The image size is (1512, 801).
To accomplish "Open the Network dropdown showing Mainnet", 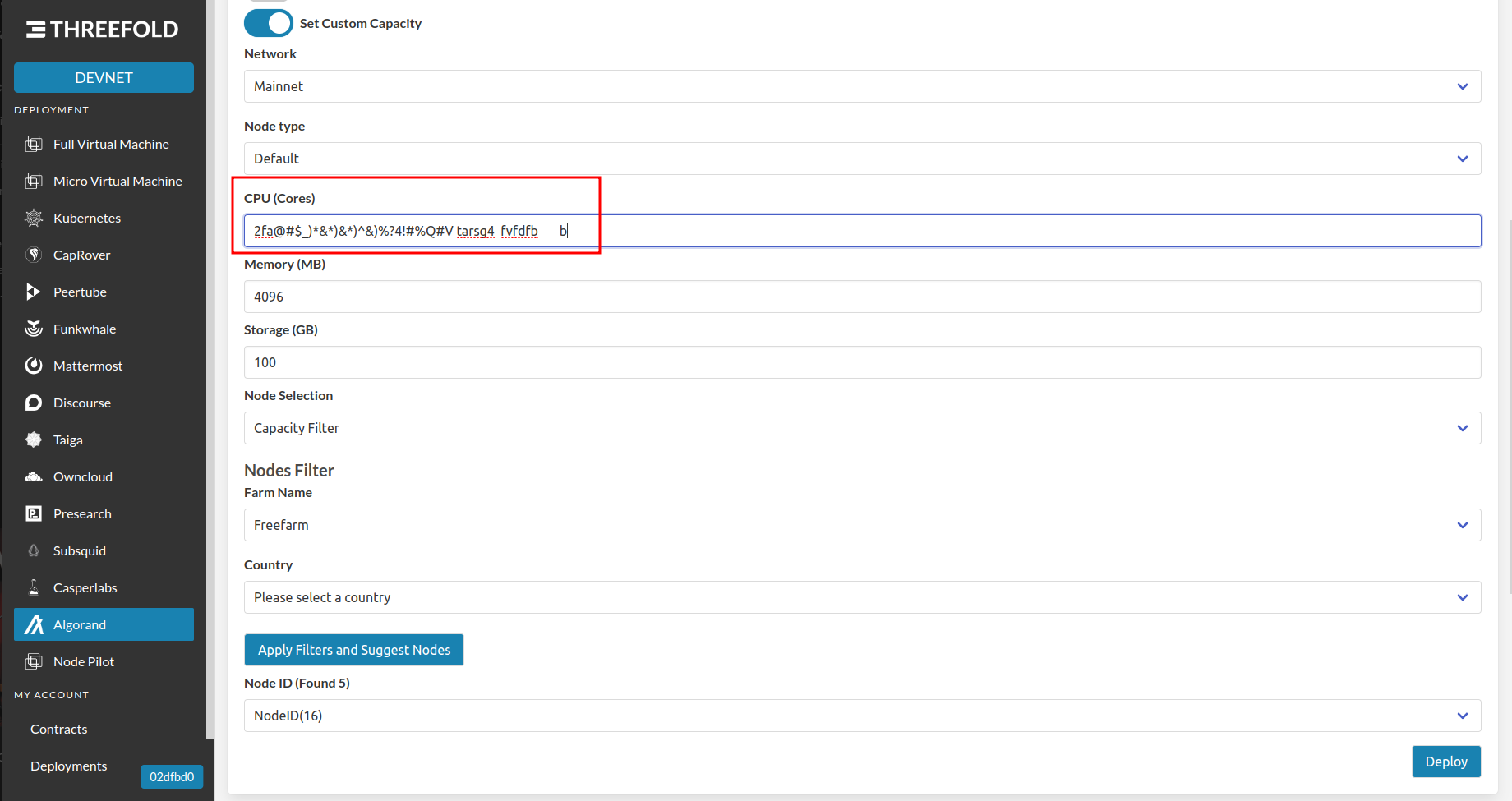I will coord(861,86).
